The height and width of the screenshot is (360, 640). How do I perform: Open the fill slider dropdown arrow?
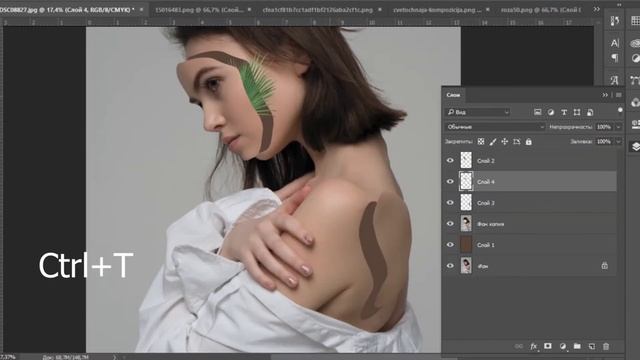click(618, 142)
